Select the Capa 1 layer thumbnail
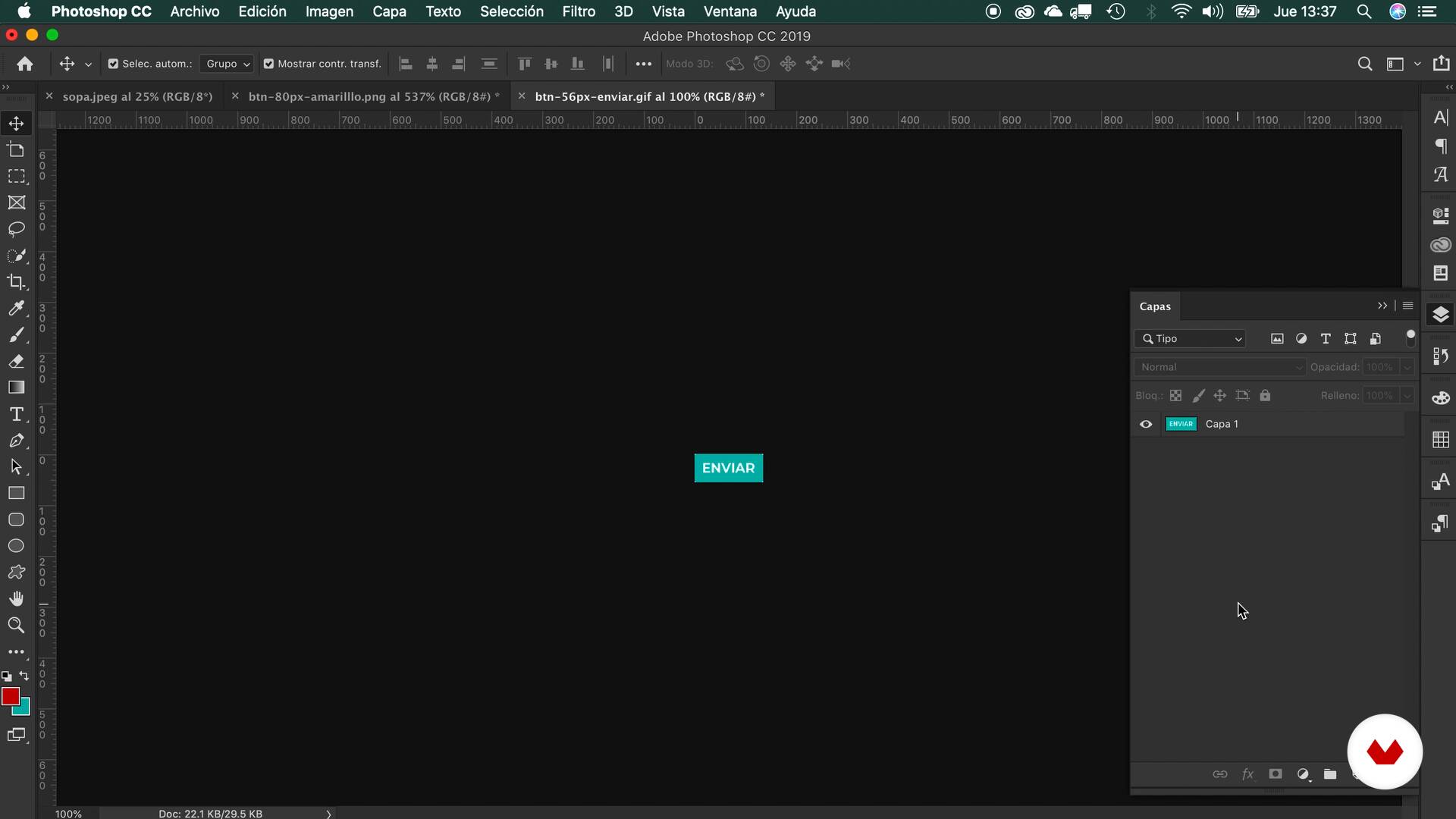 (x=1181, y=424)
